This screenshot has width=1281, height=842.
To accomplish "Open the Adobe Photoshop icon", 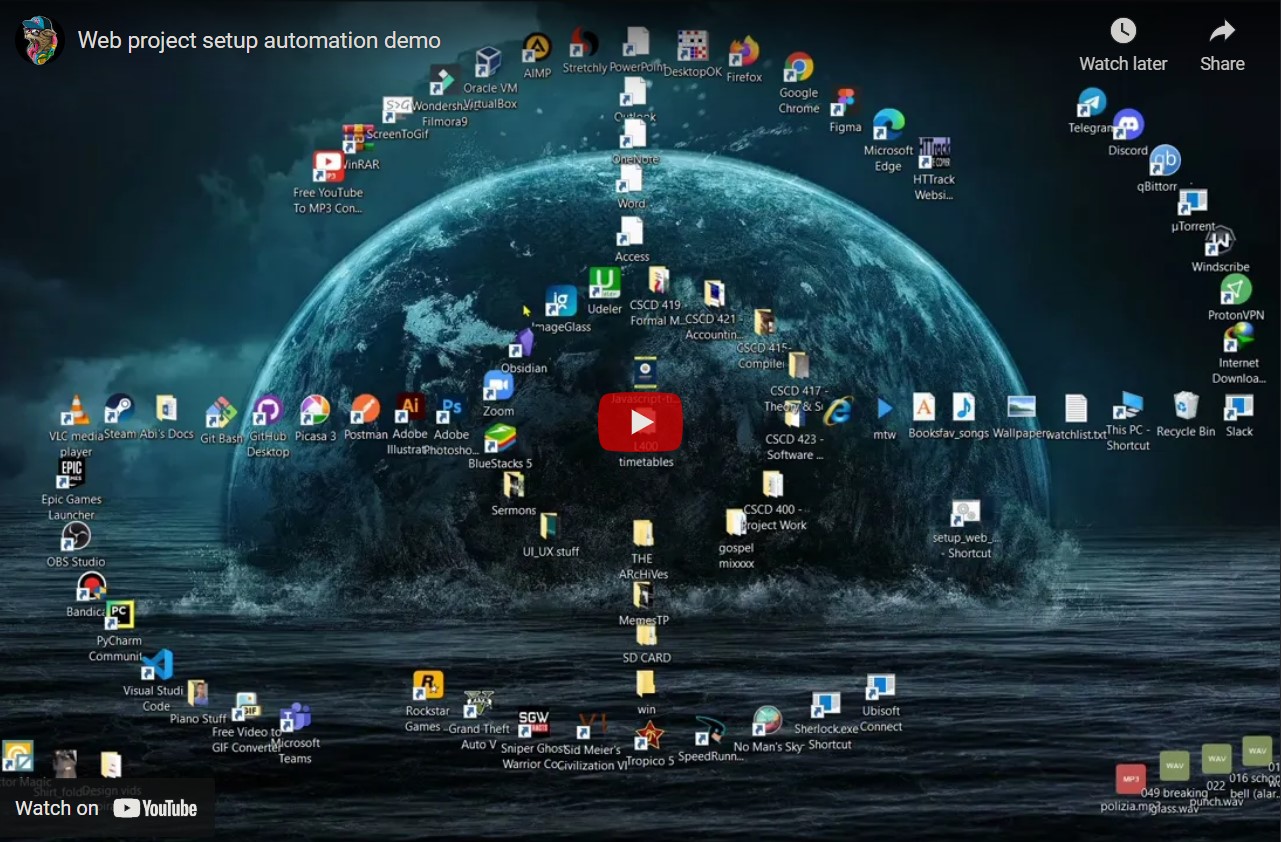I will [x=451, y=409].
